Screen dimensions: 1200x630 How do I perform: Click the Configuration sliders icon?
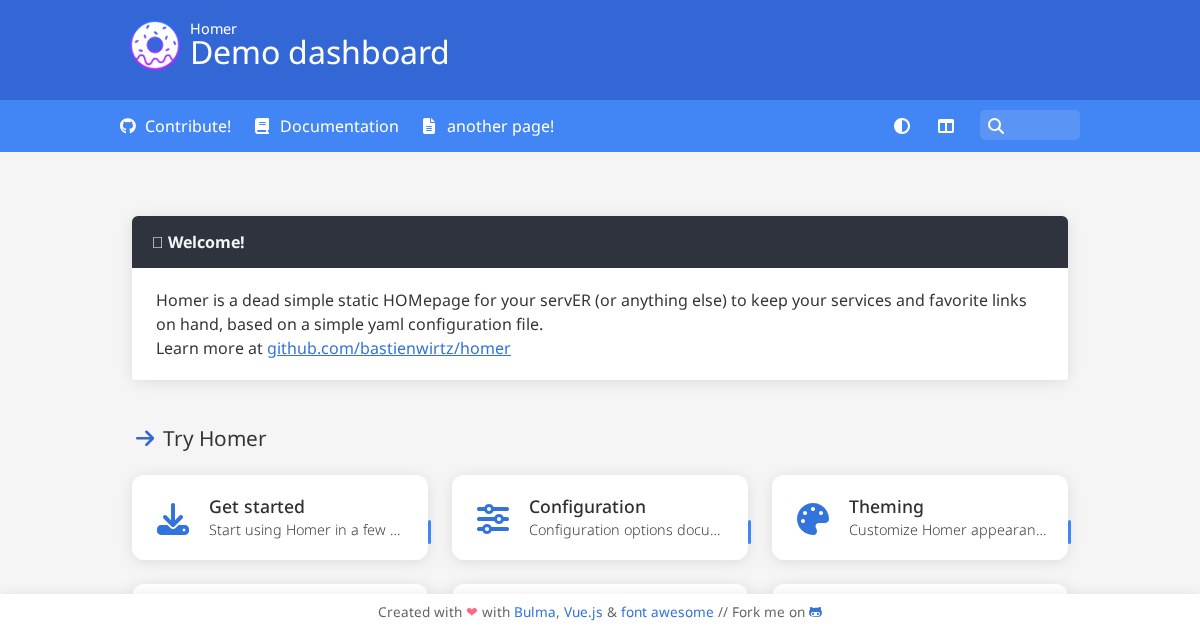point(493,519)
